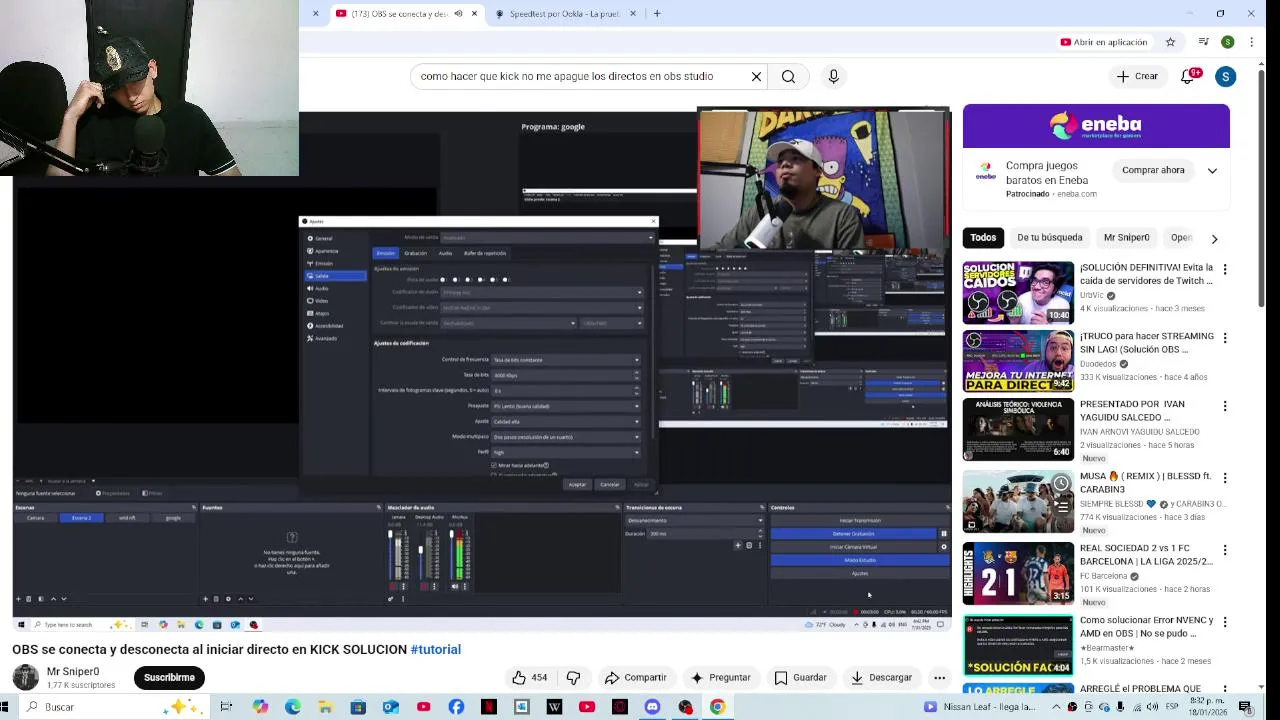Clear the YouTube search box text
Image resolution: width=1280 pixels, height=720 pixels.
pyautogui.click(x=756, y=76)
